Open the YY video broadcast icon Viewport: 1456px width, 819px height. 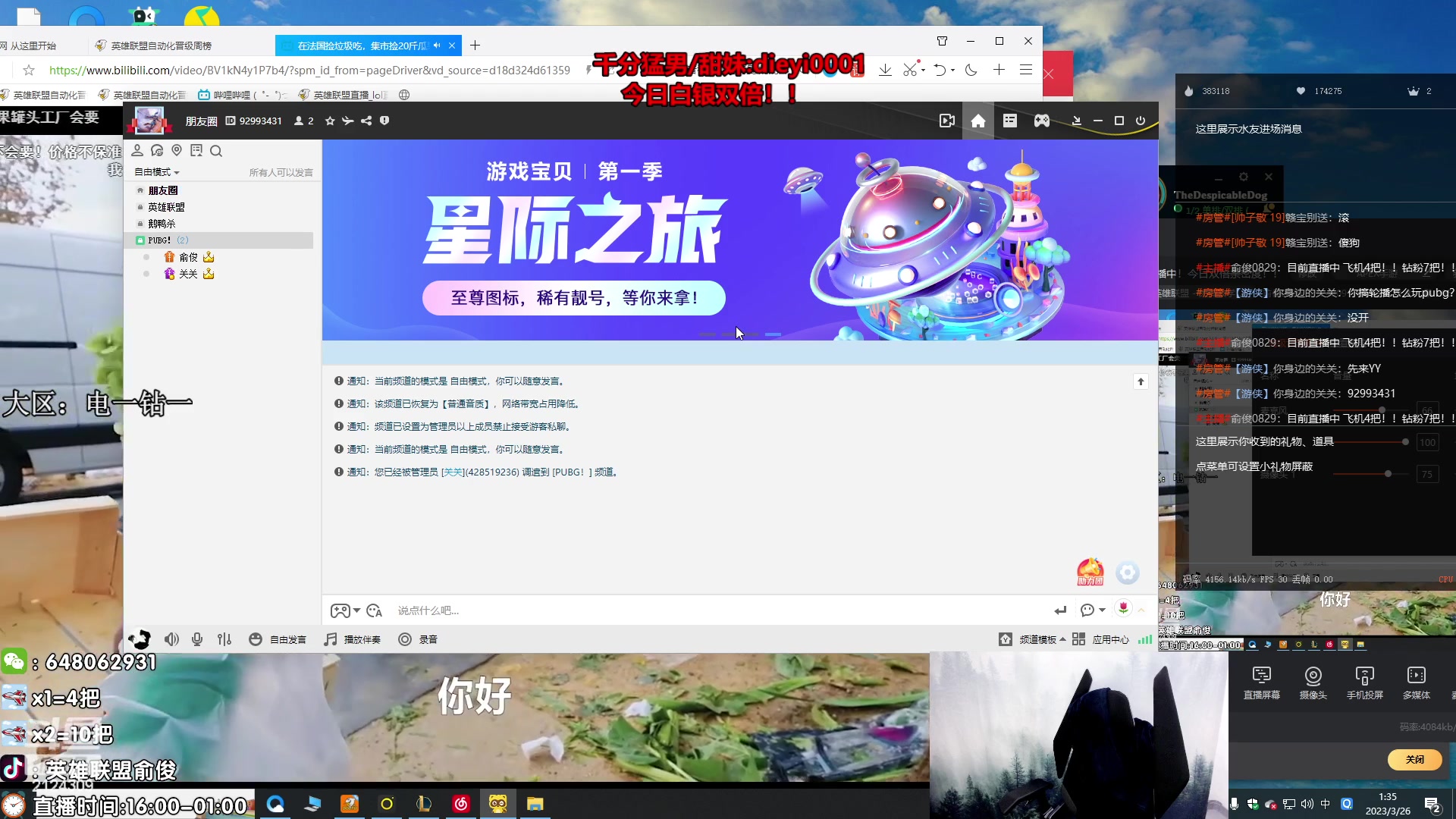pos(947,121)
